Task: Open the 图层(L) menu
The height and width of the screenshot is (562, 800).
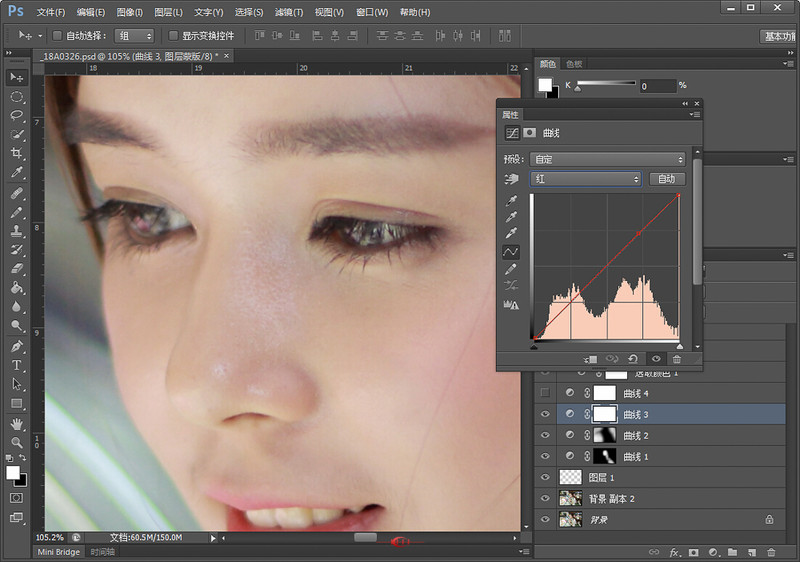Action: click(x=168, y=12)
